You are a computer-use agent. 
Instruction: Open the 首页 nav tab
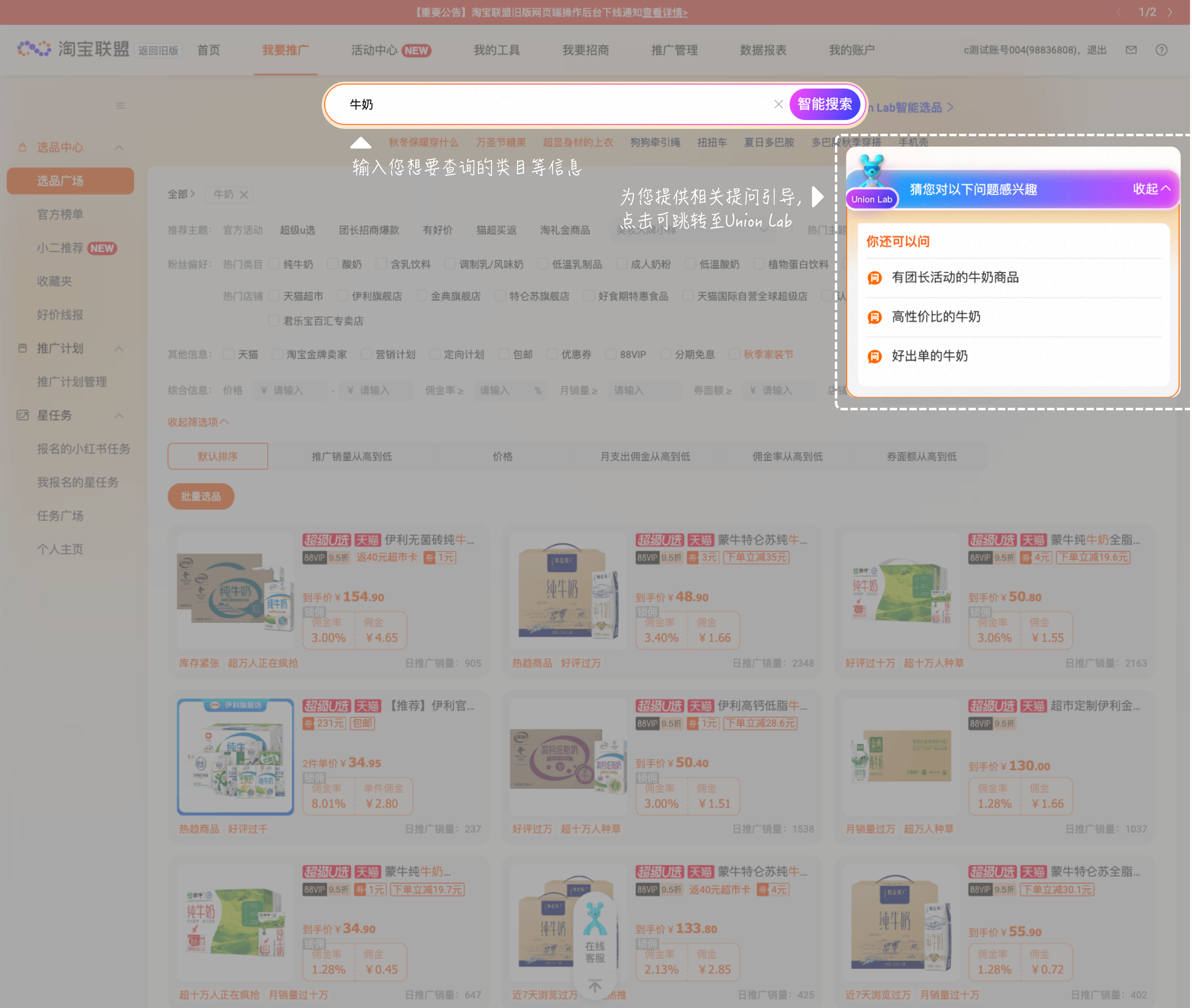(209, 50)
